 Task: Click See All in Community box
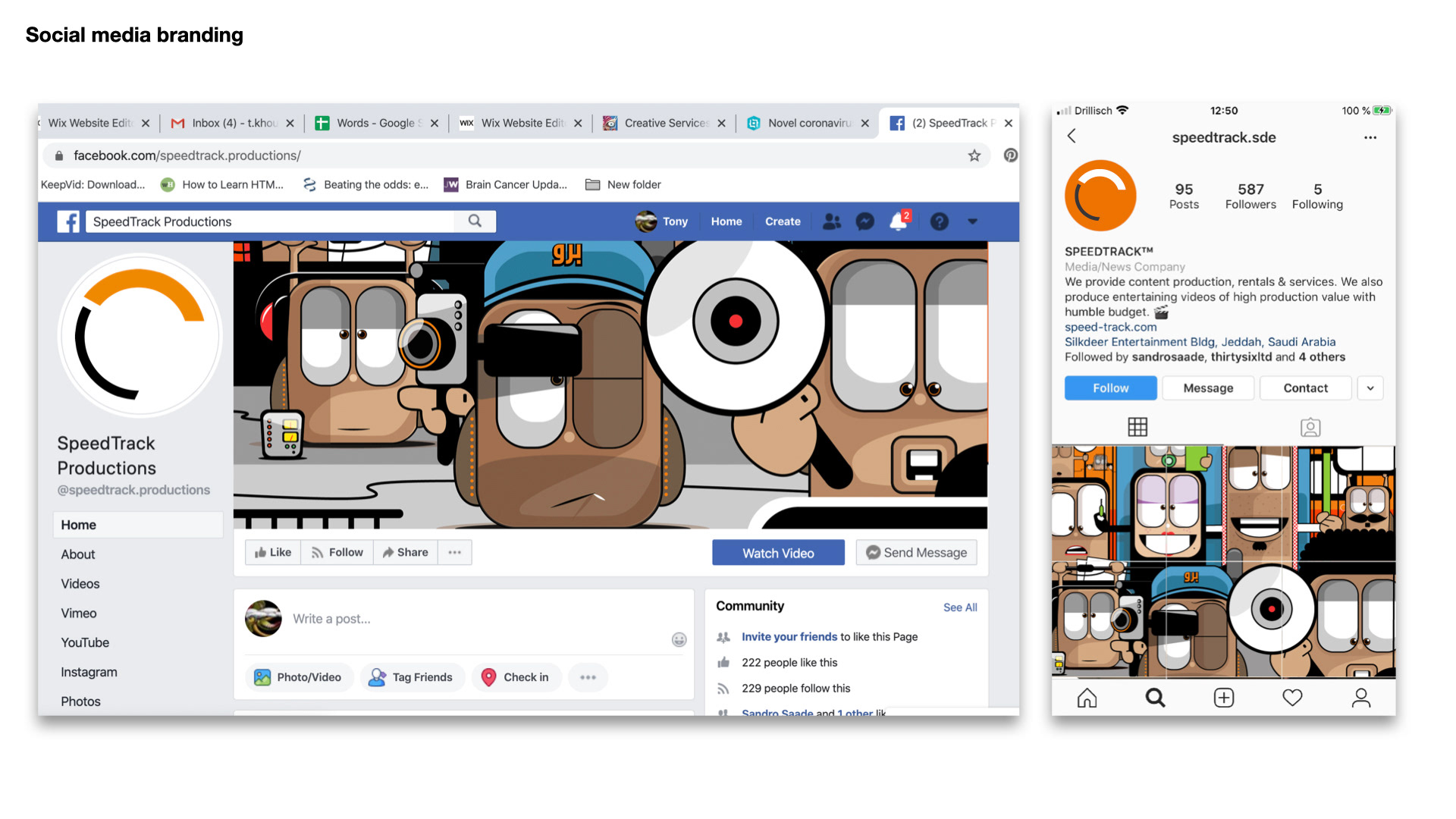(960, 607)
